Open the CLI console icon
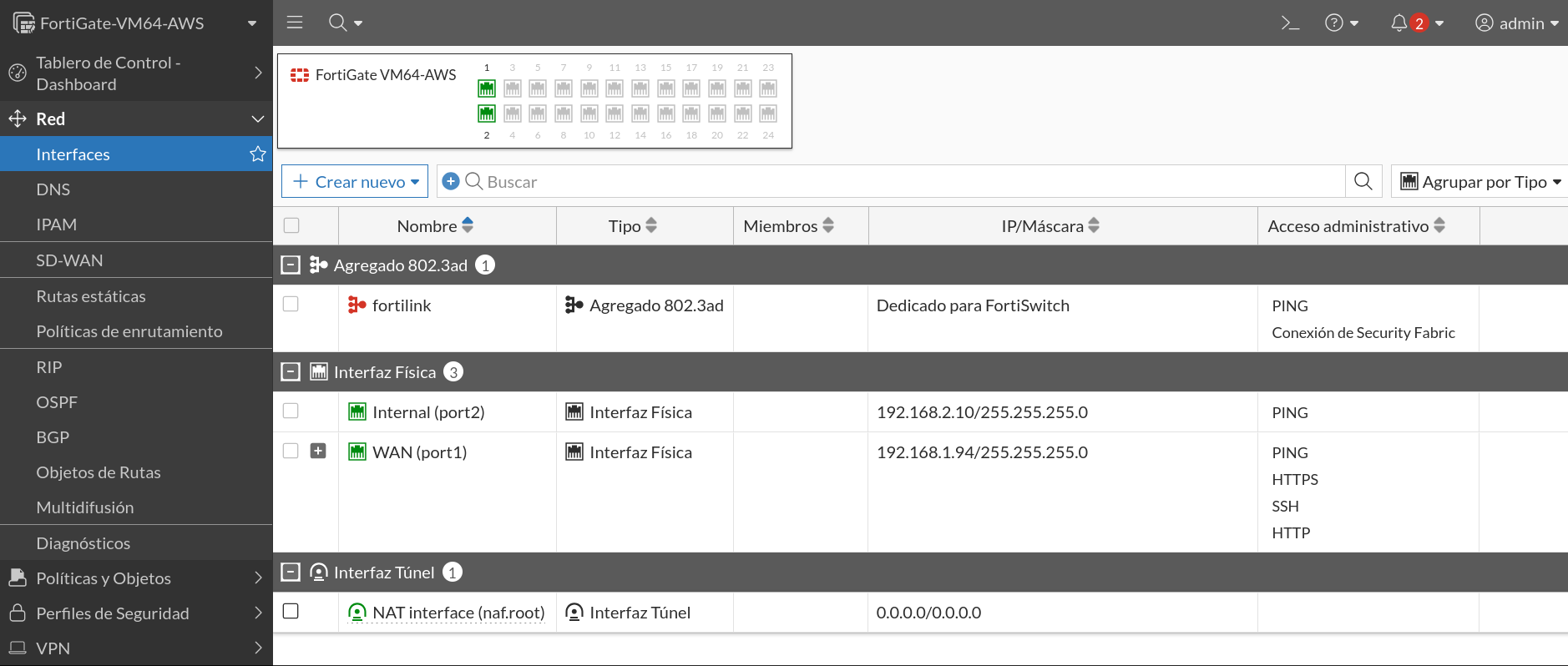The image size is (1568, 666). tap(1290, 23)
